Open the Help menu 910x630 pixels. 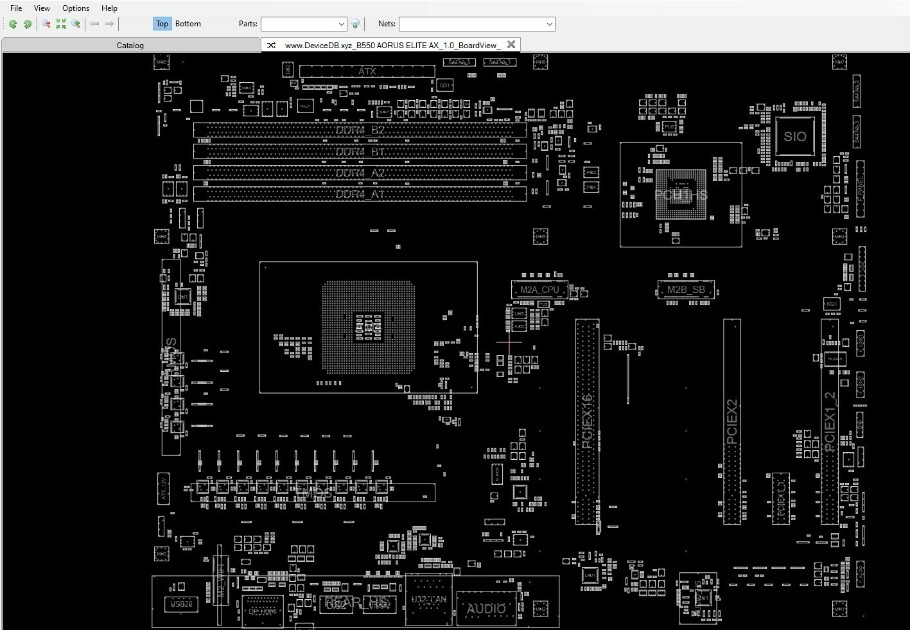[109, 8]
